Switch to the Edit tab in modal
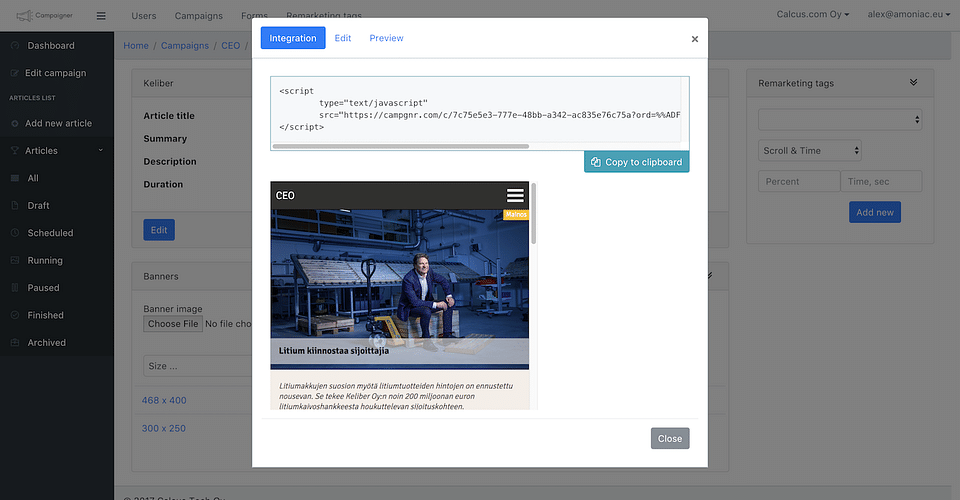This screenshot has height=500, width=960. [x=343, y=38]
